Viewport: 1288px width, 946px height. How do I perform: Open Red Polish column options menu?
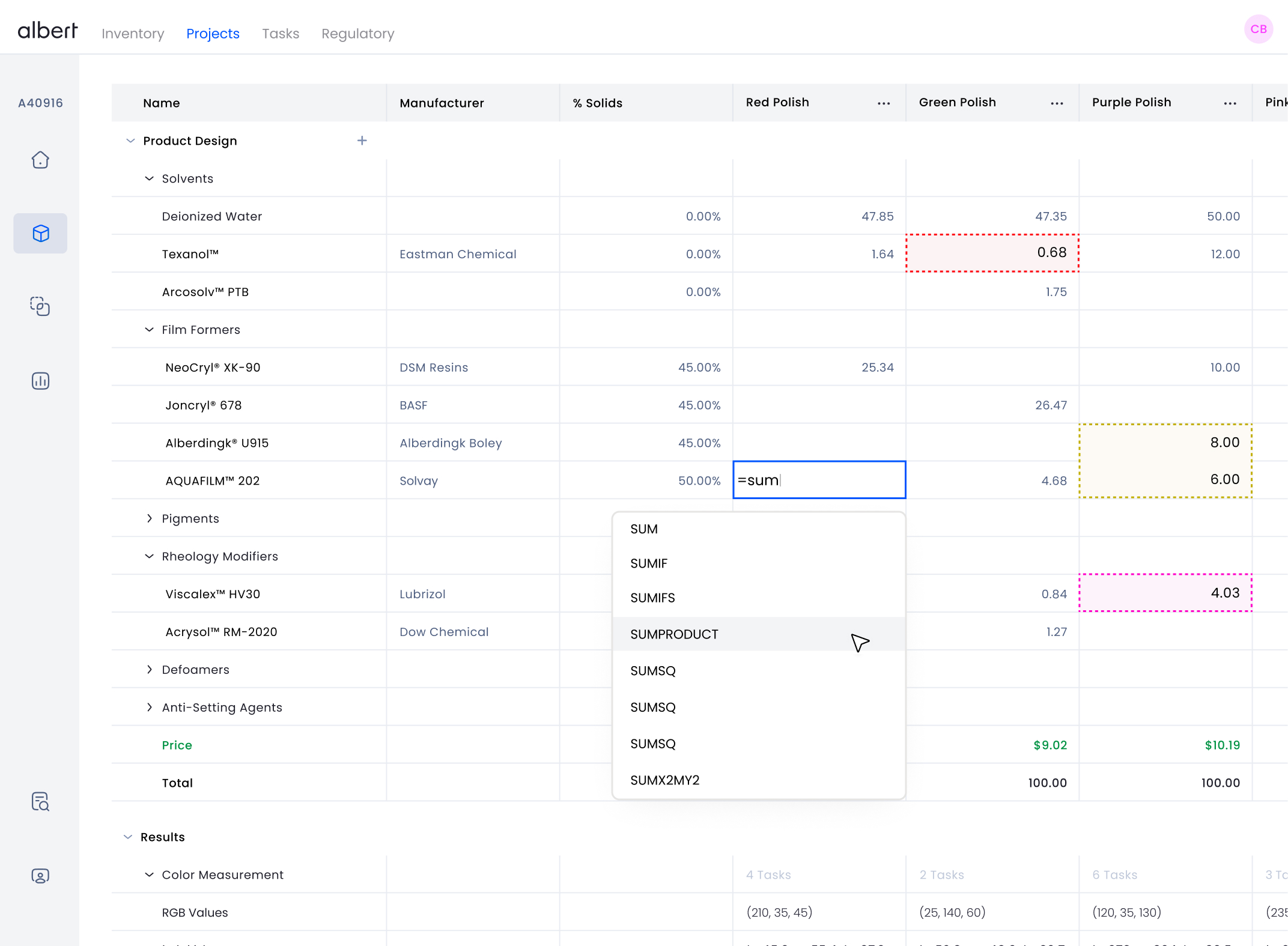point(883,103)
